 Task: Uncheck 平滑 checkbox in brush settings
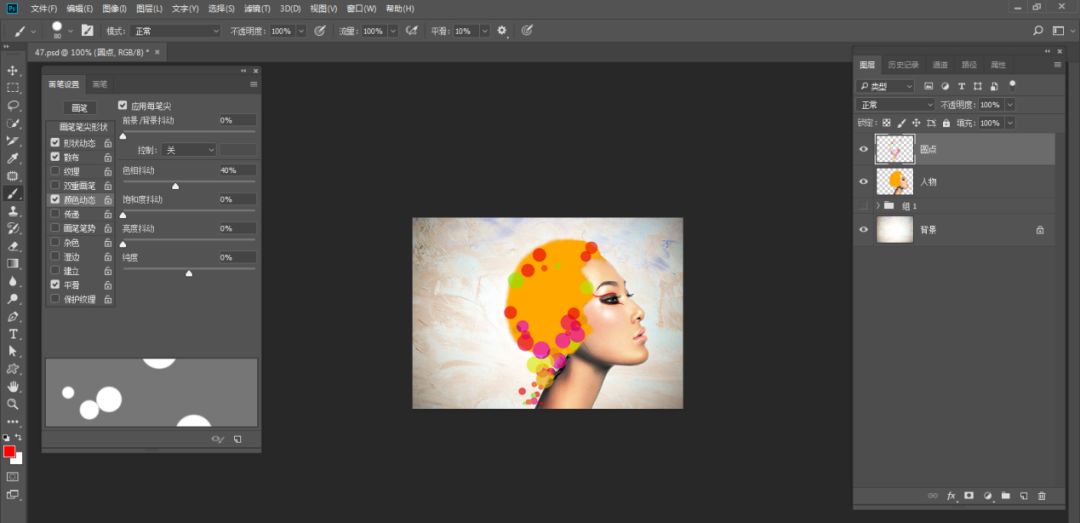pos(55,285)
